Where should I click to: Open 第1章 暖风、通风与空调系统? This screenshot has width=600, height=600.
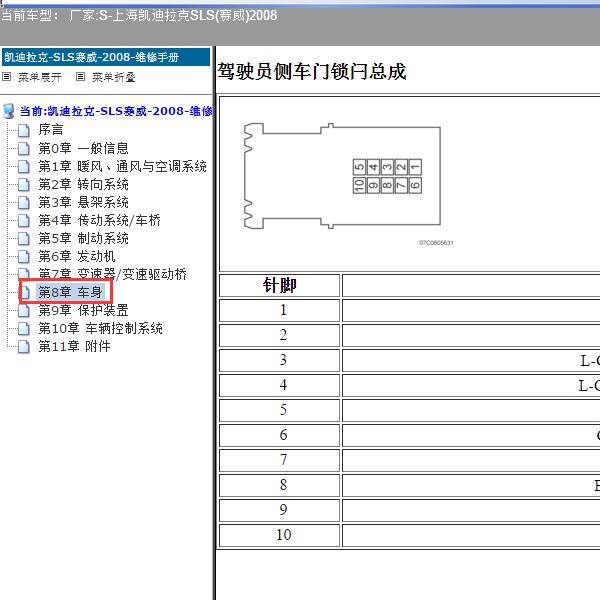(x=122, y=166)
